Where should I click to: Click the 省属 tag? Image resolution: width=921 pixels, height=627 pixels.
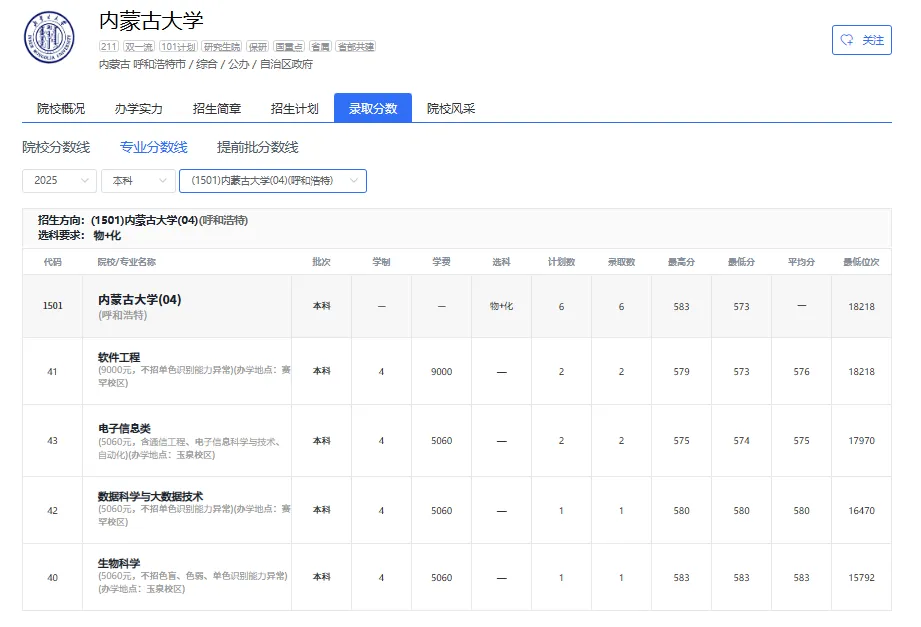320,46
